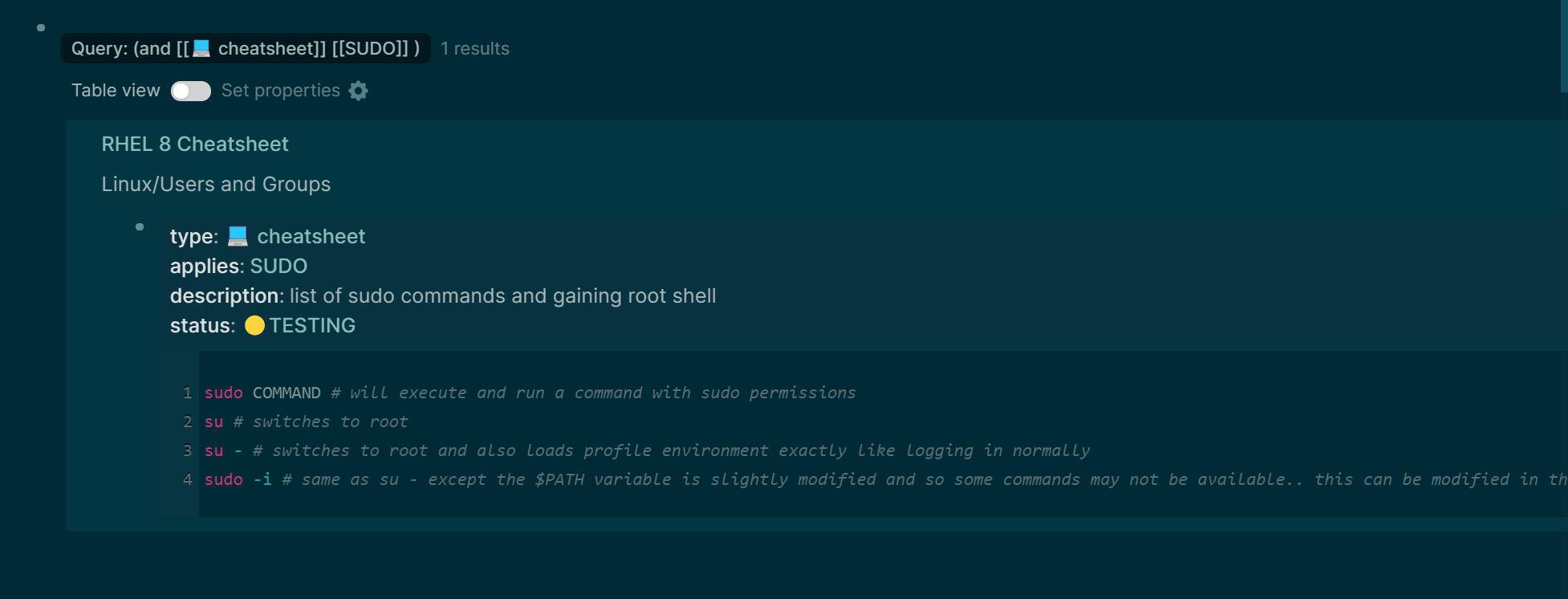Click the sudo COMMAND line in the code block
The width and height of the screenshot is (1568, 599).
coord(530,393)
